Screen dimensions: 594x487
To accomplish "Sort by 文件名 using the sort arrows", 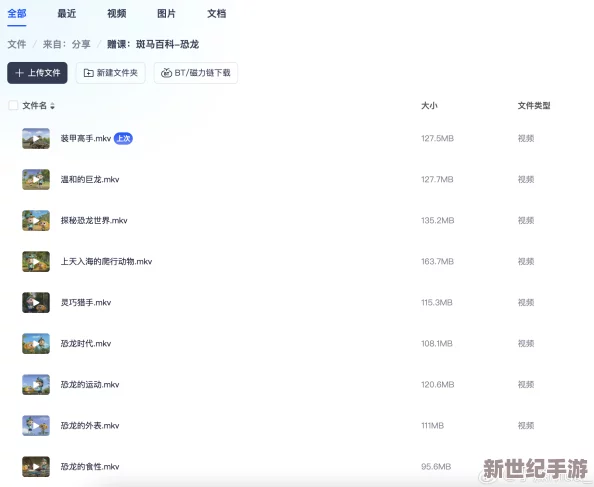I will 52,106.
